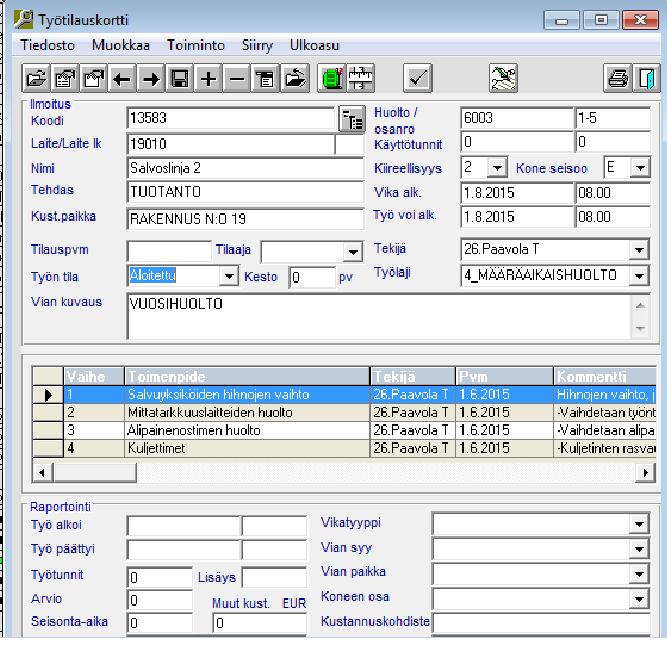Click the Tehdas field TUOTANTO

tap(245, 192)
